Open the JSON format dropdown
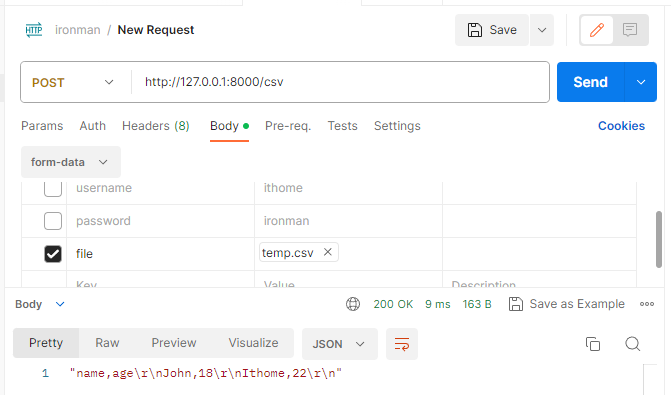This screenshot has width=671, height=395. point(339,344)
